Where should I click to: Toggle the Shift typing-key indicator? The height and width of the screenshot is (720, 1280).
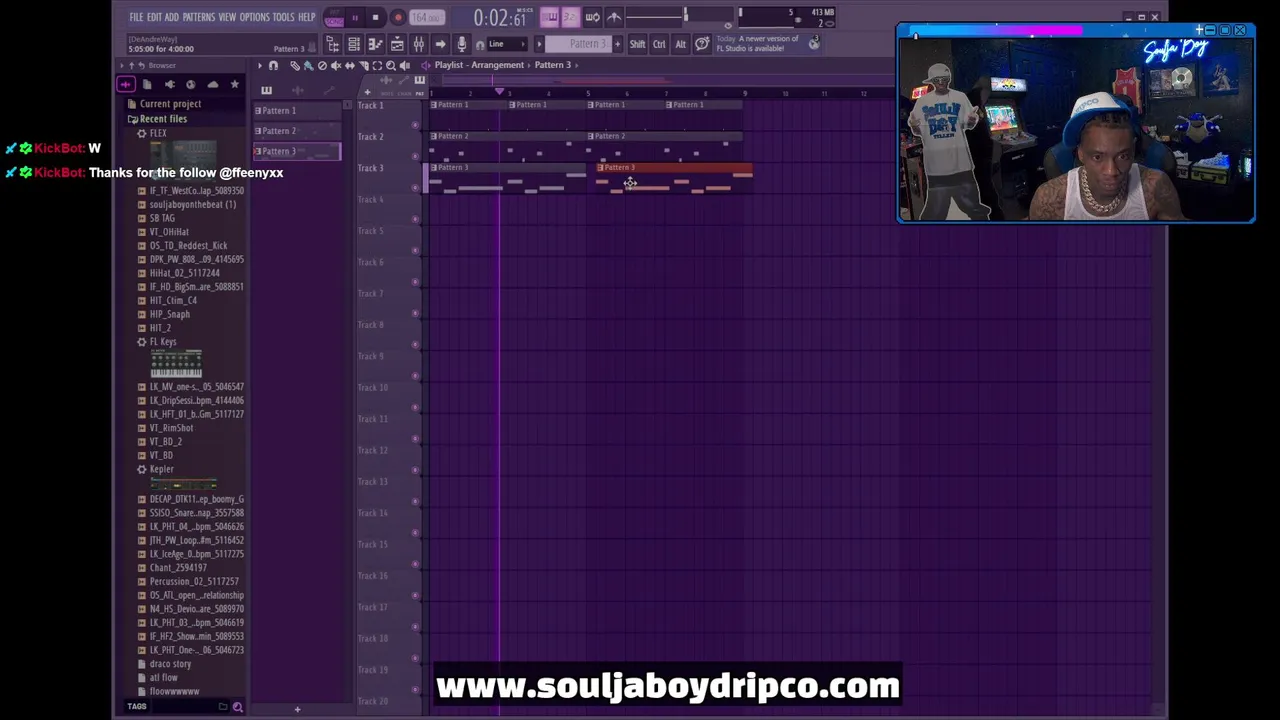point(637,44)
